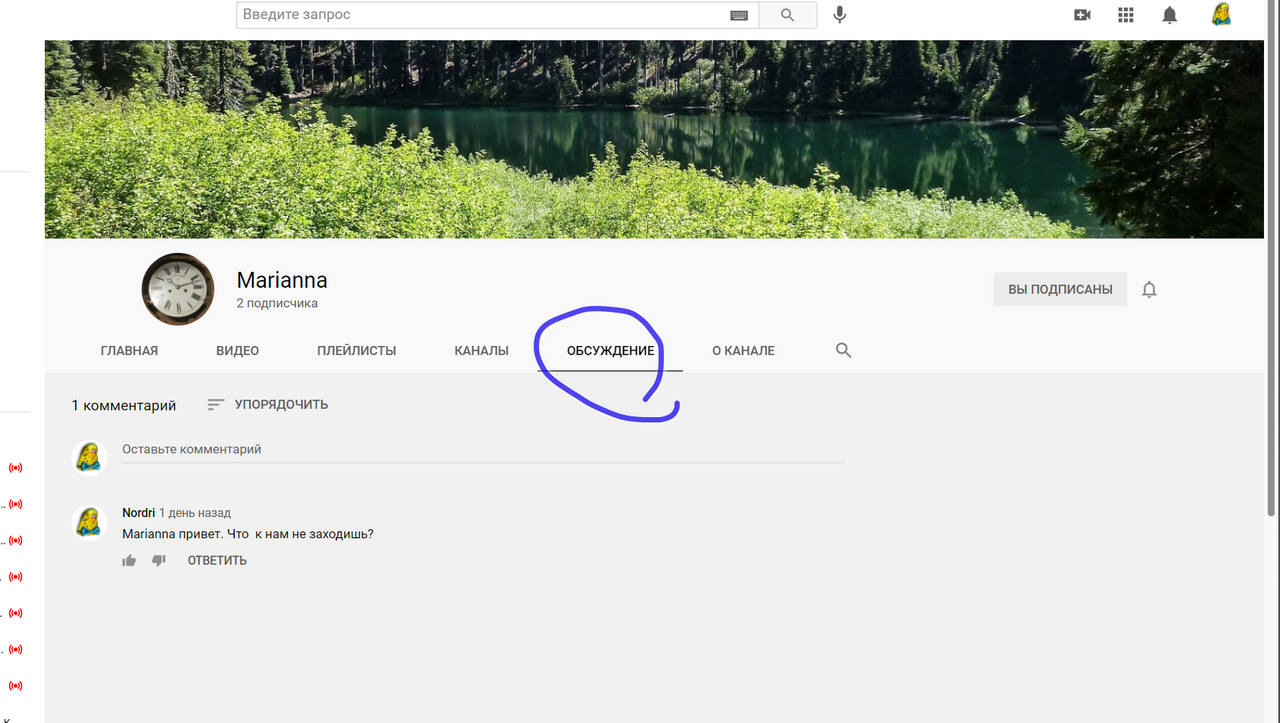The height and width of the screenshot is (723, 1280).
Task: Switch to the ГЛАВНАЯ tab
Action: [x=129, y=351]
